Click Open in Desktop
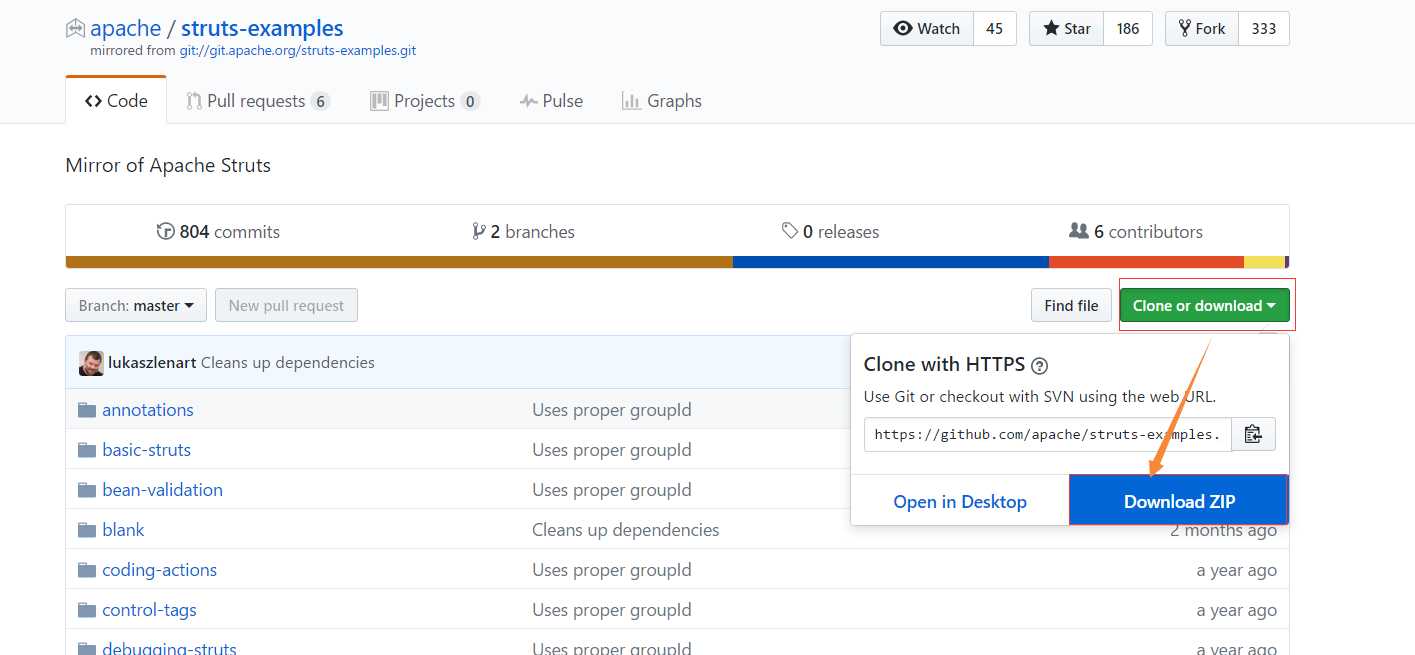The width and height of the screenshot is (1415, 655). click(x=960, y=501)
